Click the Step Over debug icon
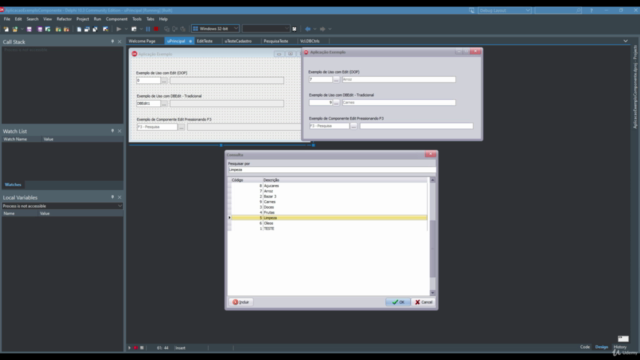Viewport: 640px width, 360px height. tap(175, 29)
